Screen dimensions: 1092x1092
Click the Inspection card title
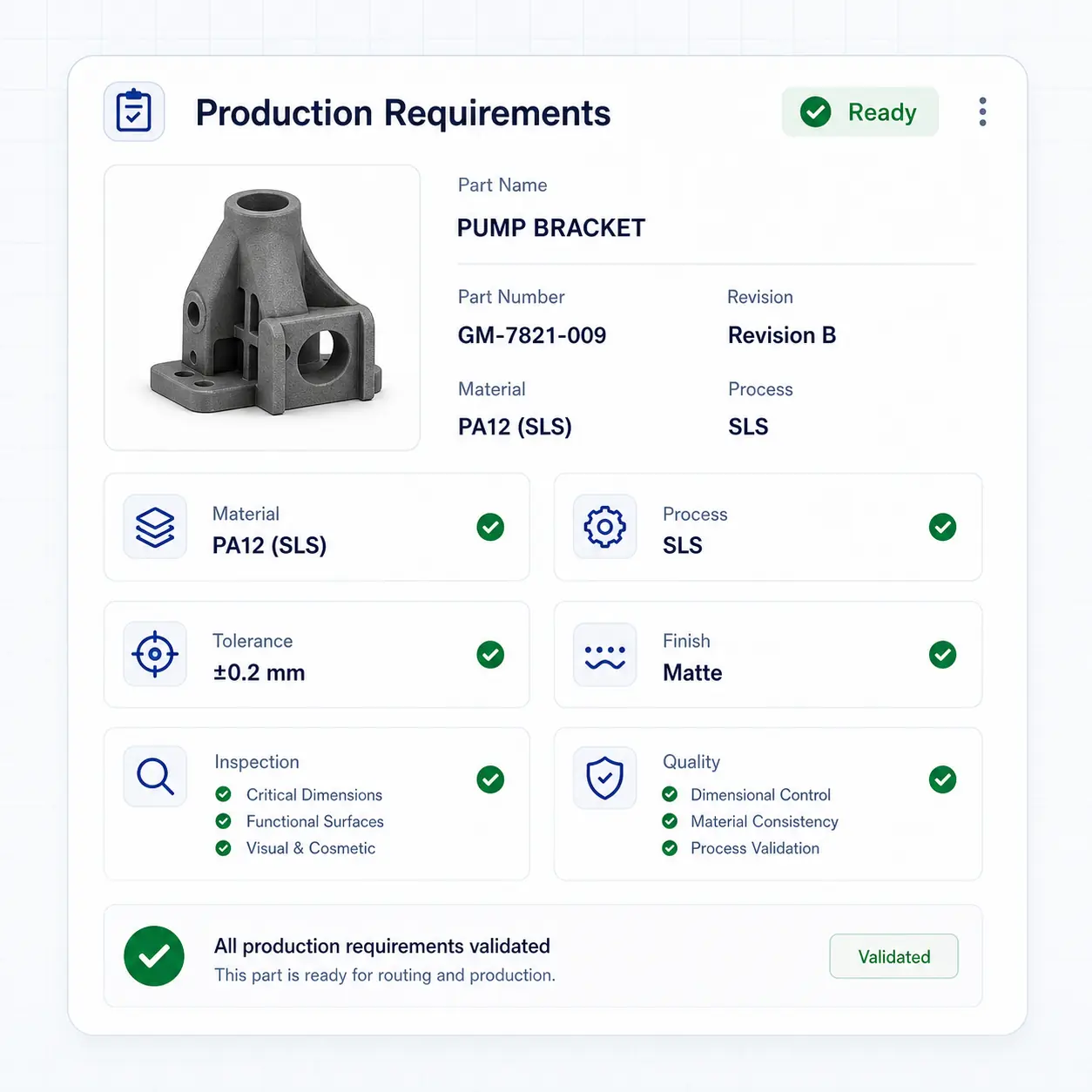pyautogui.click(x=257, y=762)
